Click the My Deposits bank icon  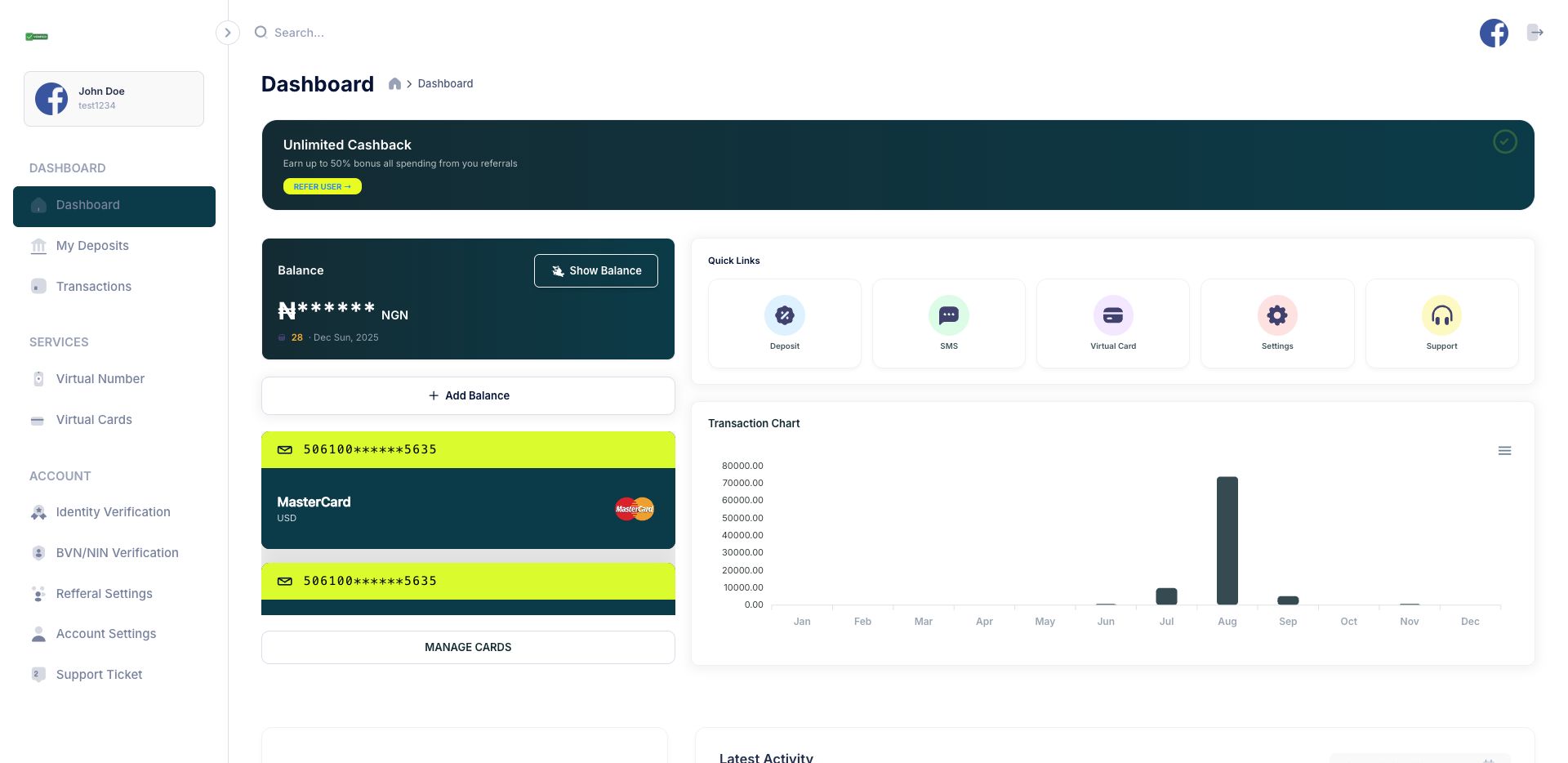(38, 246)
